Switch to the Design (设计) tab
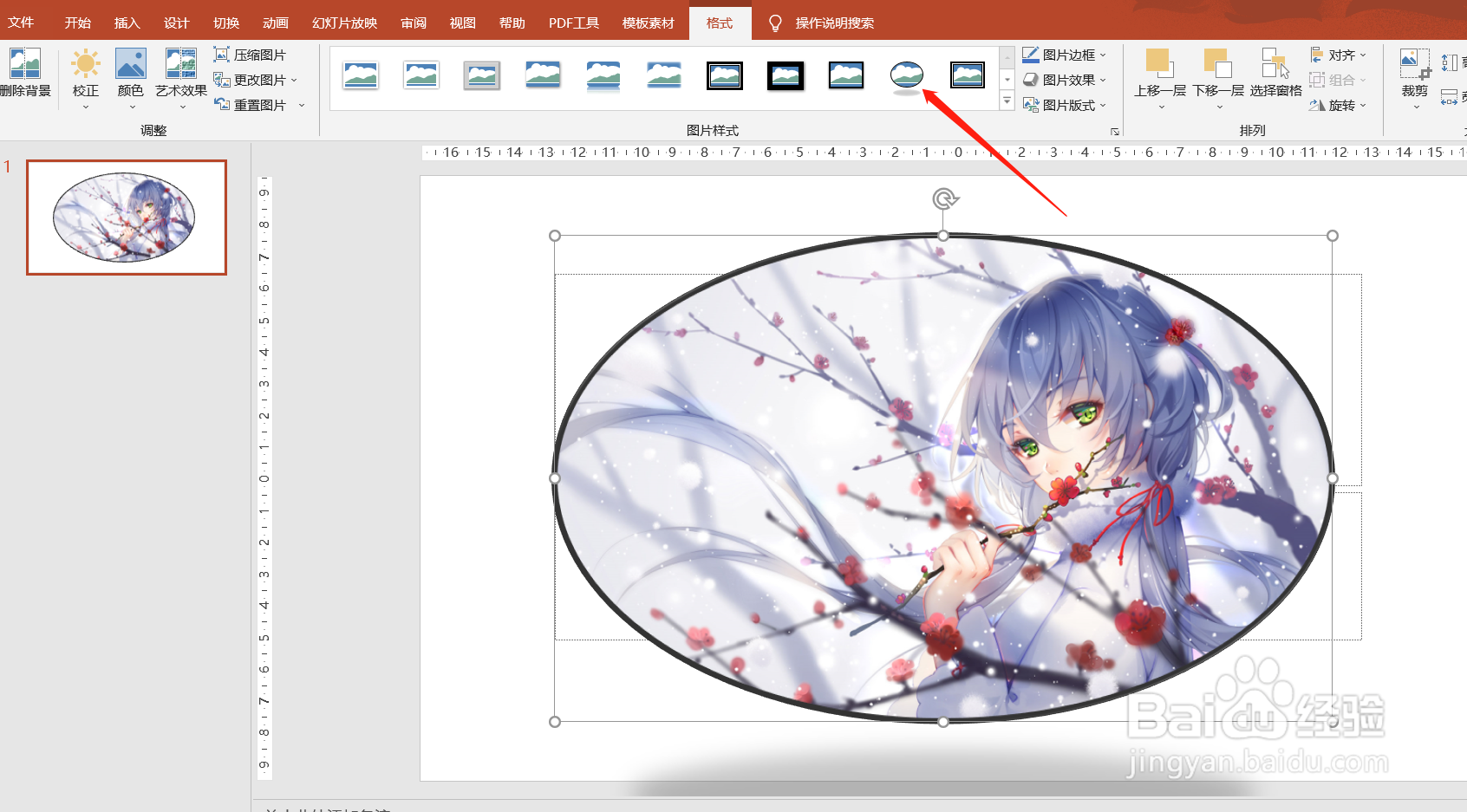The height and width of the screenshot is (812, 1467). [x=177, y=23]
